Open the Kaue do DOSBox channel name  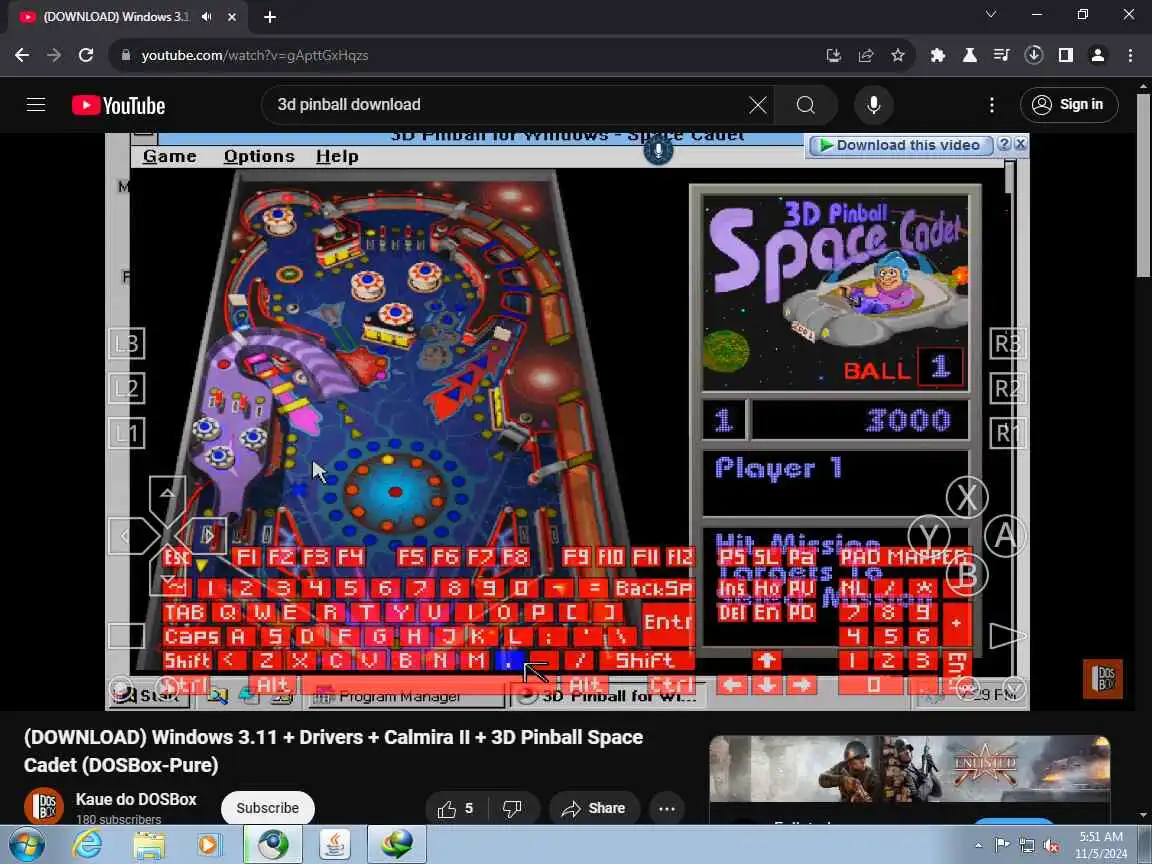[x=136, y=799]
